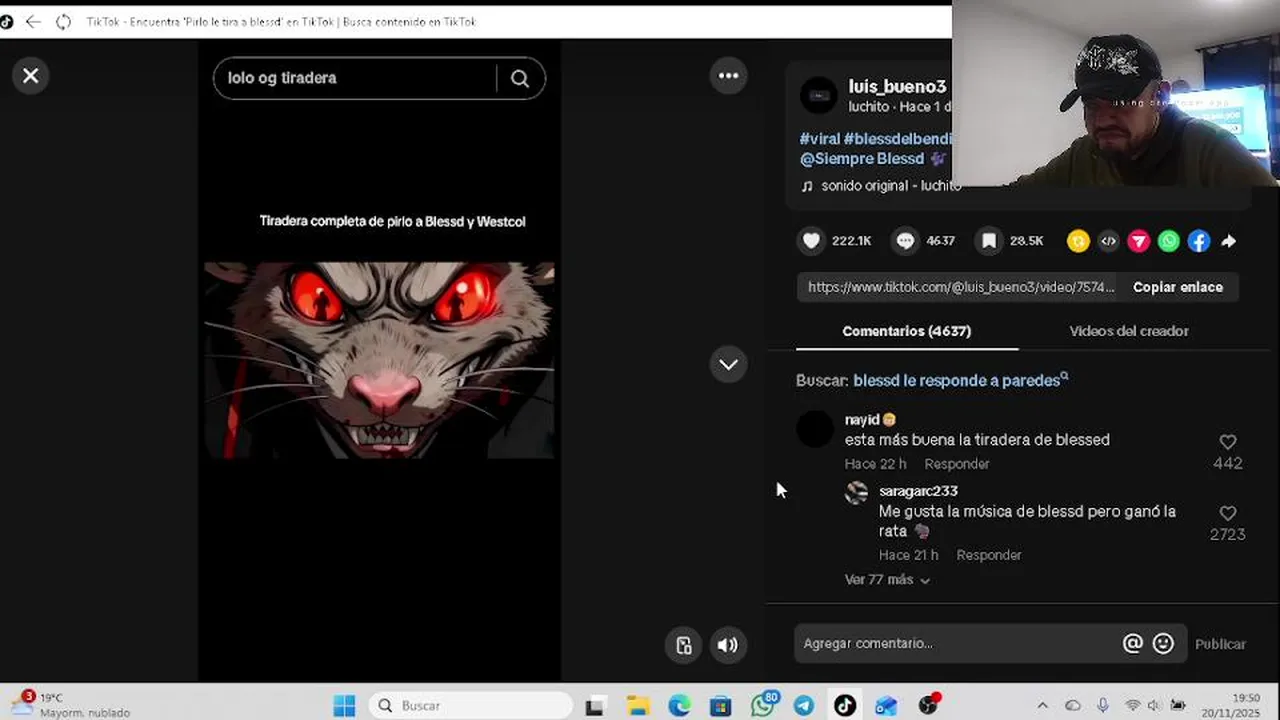This screenshot has width=1280, height=720.
Task: Open the @Siempre Blessd mention
Action: click(863, 159)
